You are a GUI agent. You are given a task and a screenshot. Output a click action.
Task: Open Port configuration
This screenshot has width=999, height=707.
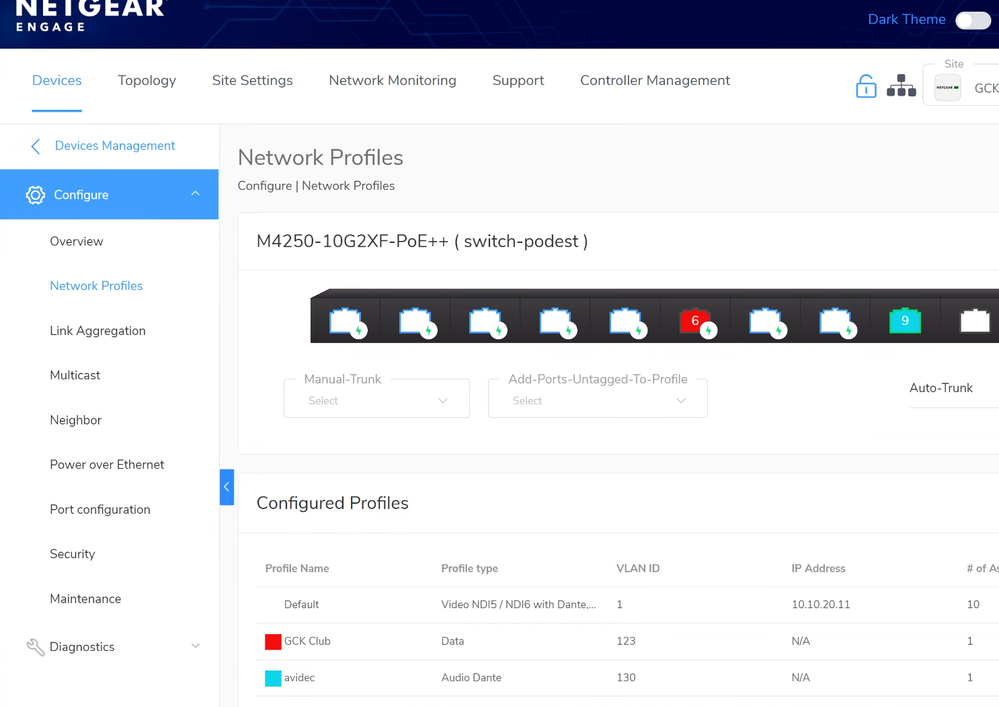point(100,510)
